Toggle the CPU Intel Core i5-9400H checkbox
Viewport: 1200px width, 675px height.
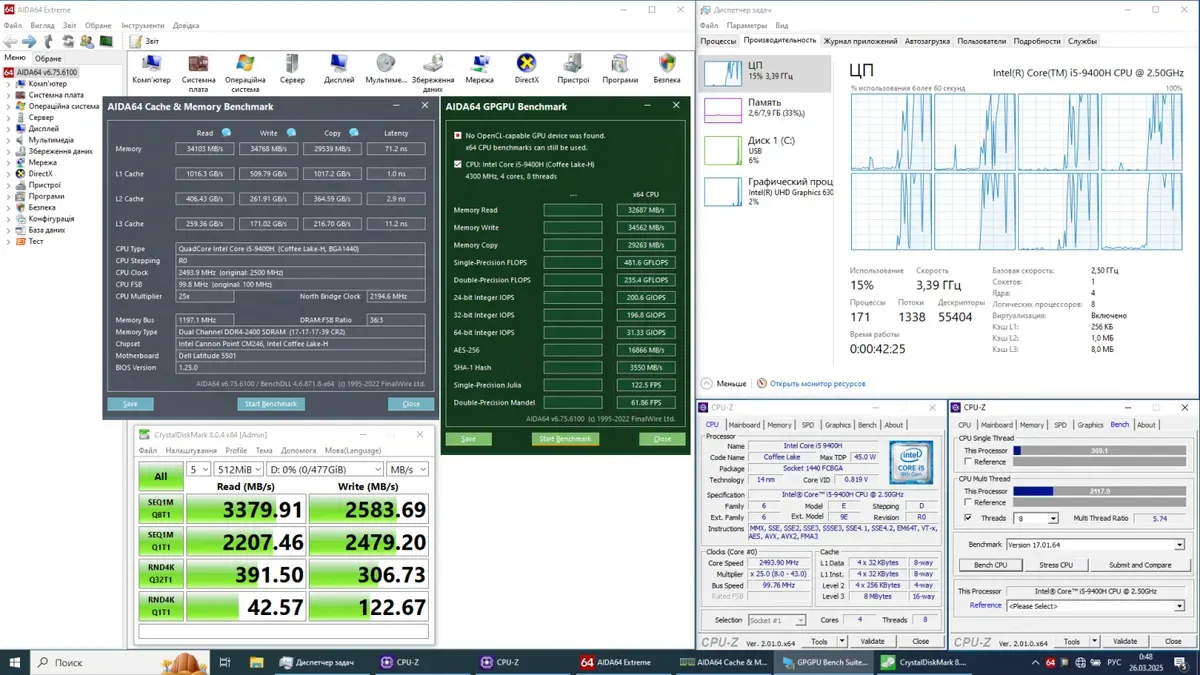click(x=458, y=163)
